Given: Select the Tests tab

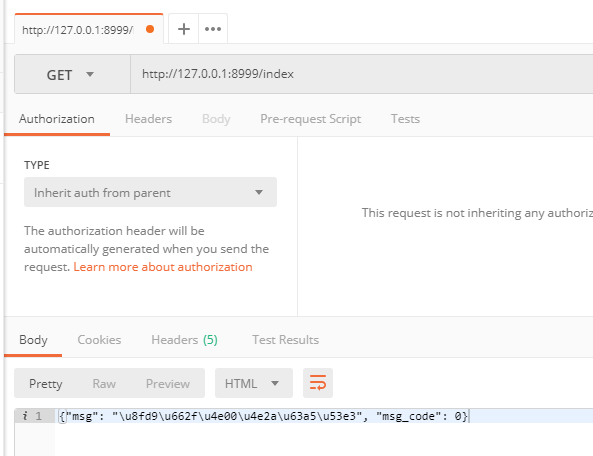Looking at the screenshot, I should 405,119.
